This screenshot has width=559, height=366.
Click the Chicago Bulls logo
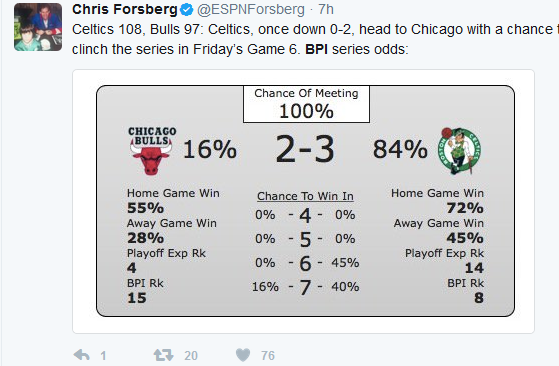(152, 151)
